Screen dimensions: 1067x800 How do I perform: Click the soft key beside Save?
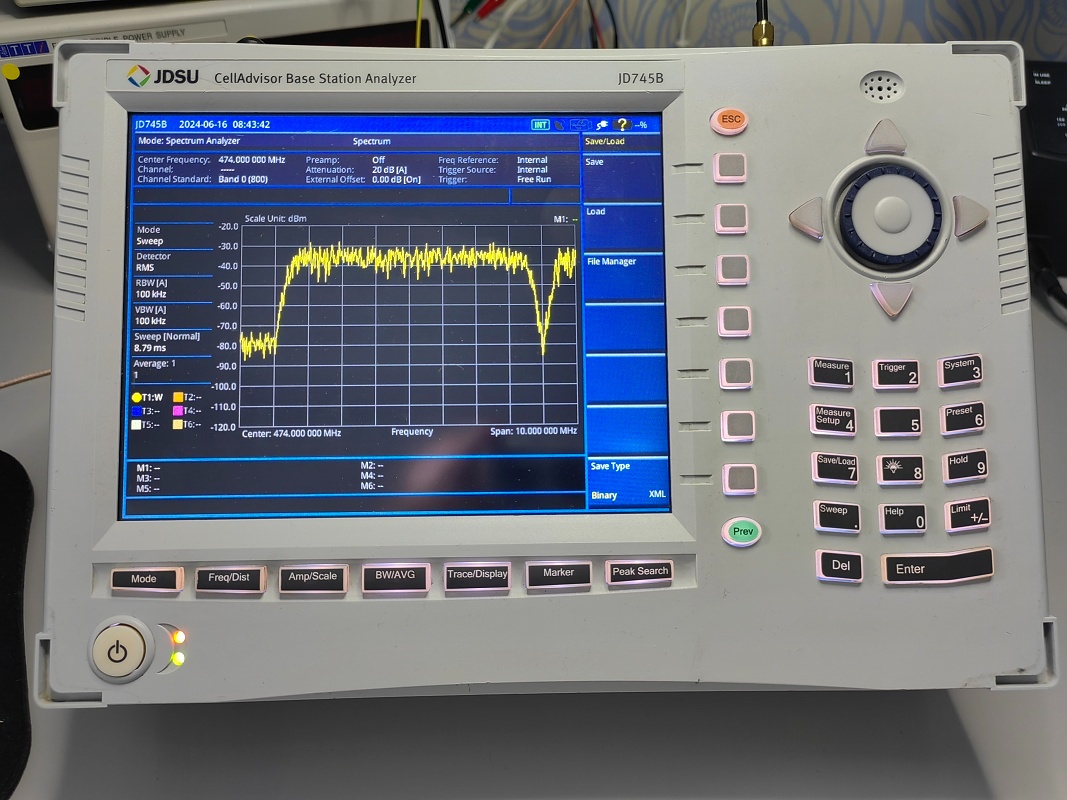[730, 167]
